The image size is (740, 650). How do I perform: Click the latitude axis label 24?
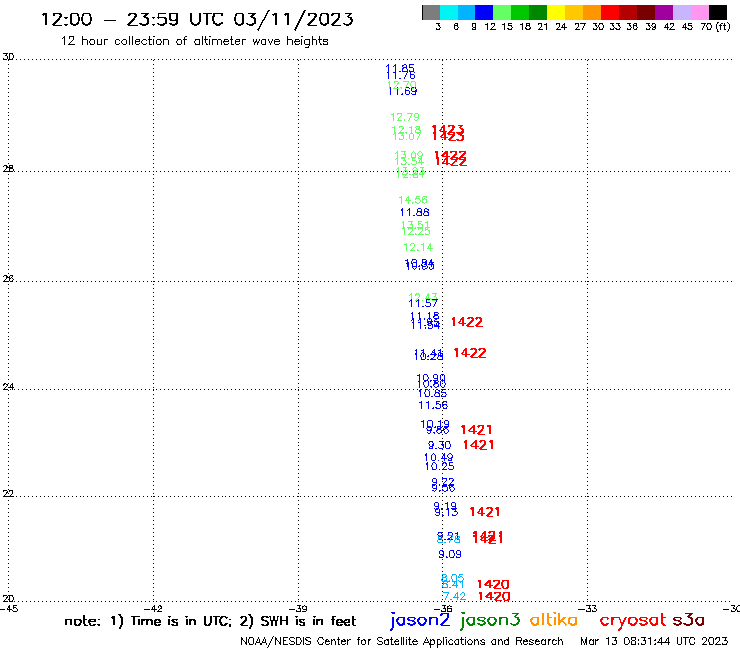tap(8, 387)
